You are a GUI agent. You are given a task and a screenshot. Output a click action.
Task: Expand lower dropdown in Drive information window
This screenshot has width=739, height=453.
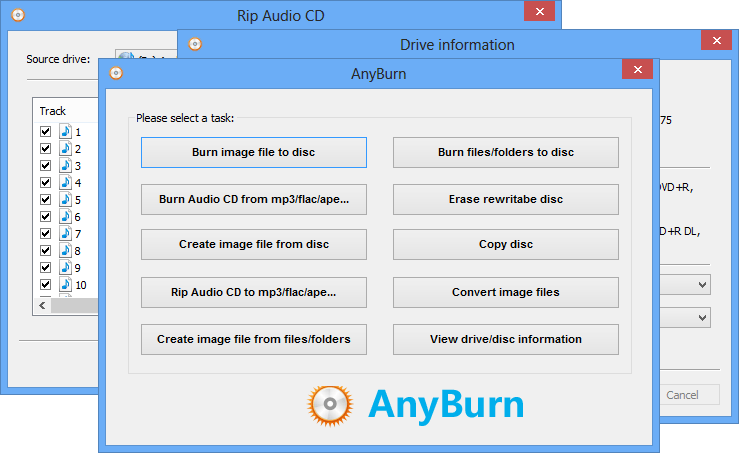(702, 318)
